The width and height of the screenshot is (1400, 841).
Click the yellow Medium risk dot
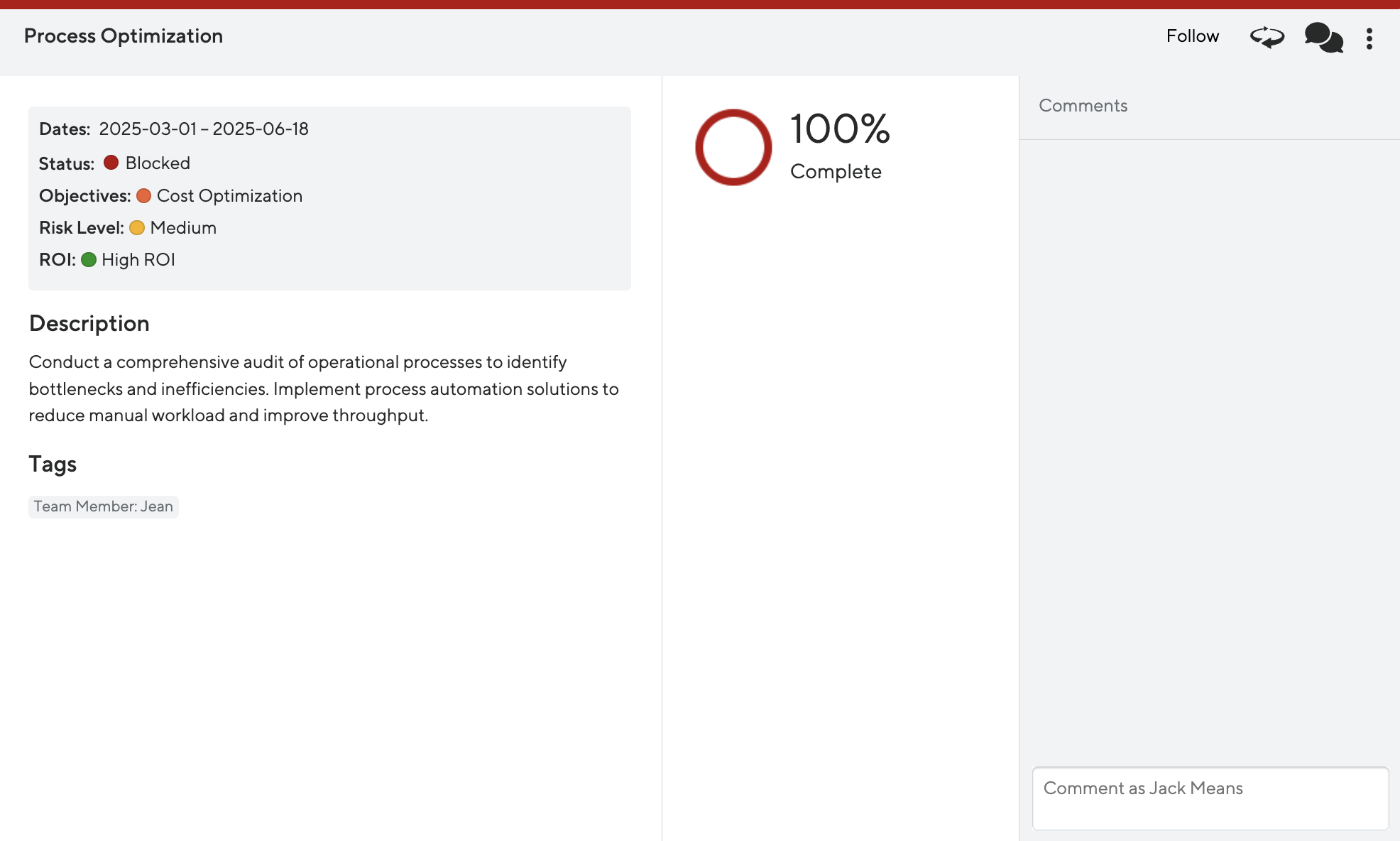point(137,227)
